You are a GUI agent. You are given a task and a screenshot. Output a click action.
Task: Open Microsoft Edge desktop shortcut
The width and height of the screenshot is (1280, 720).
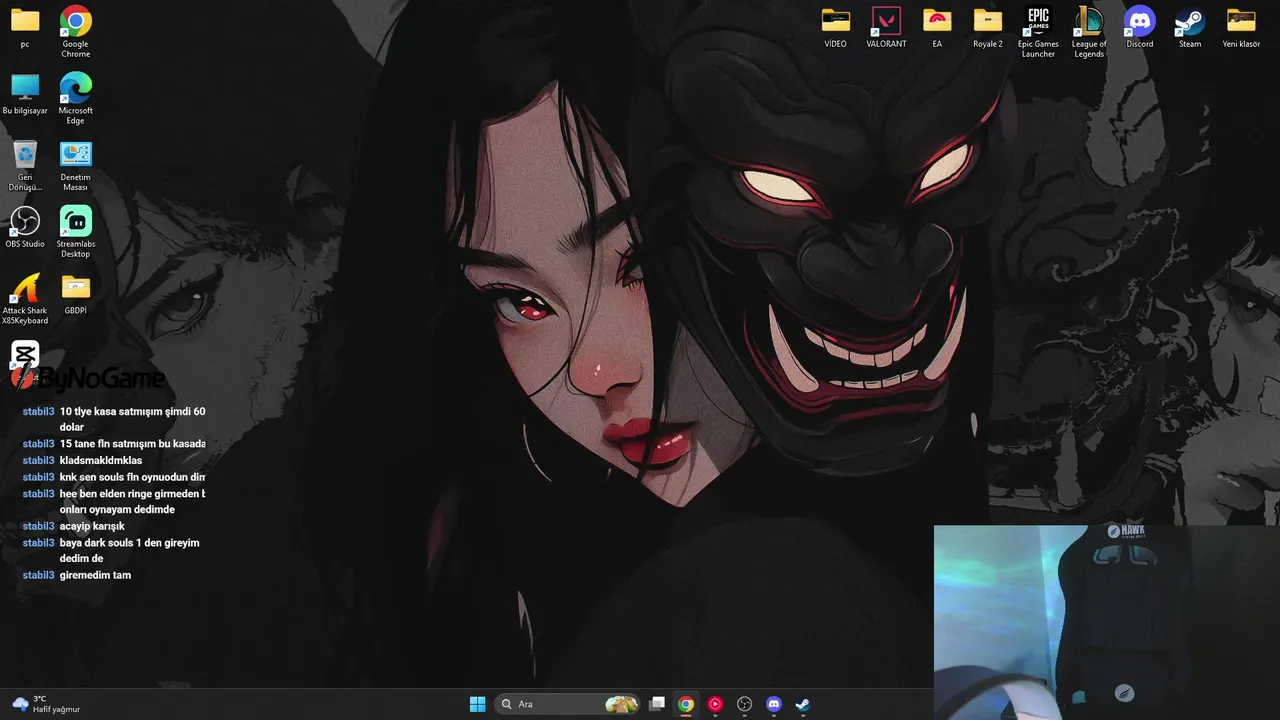tap(76, 98)
